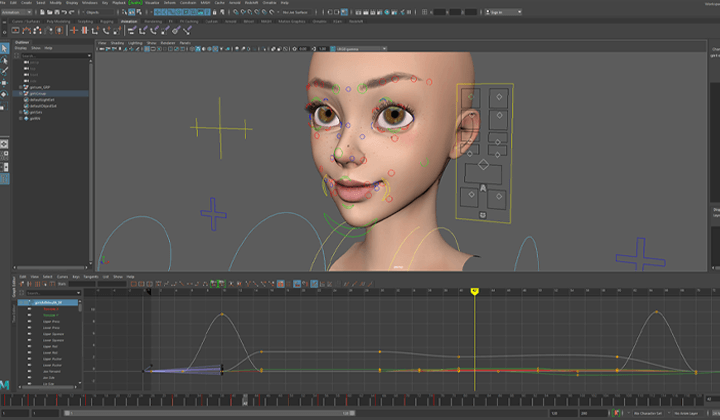Toggle the auto keyframe button near range slider
This screenshot has width=720, height=420.
[x=616, y=413]
